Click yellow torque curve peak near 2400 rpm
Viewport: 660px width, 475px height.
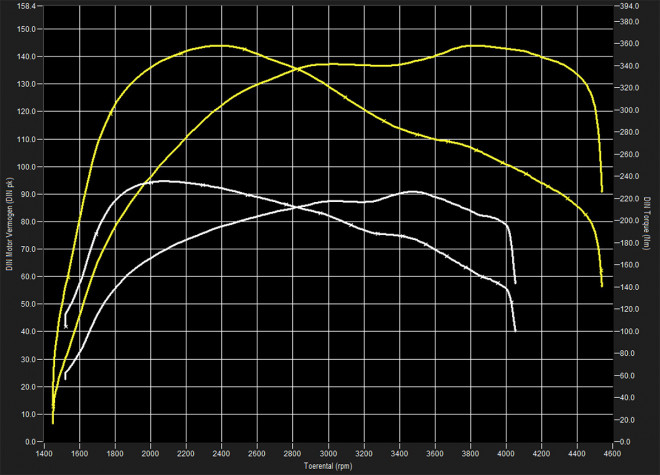[222, 45]
